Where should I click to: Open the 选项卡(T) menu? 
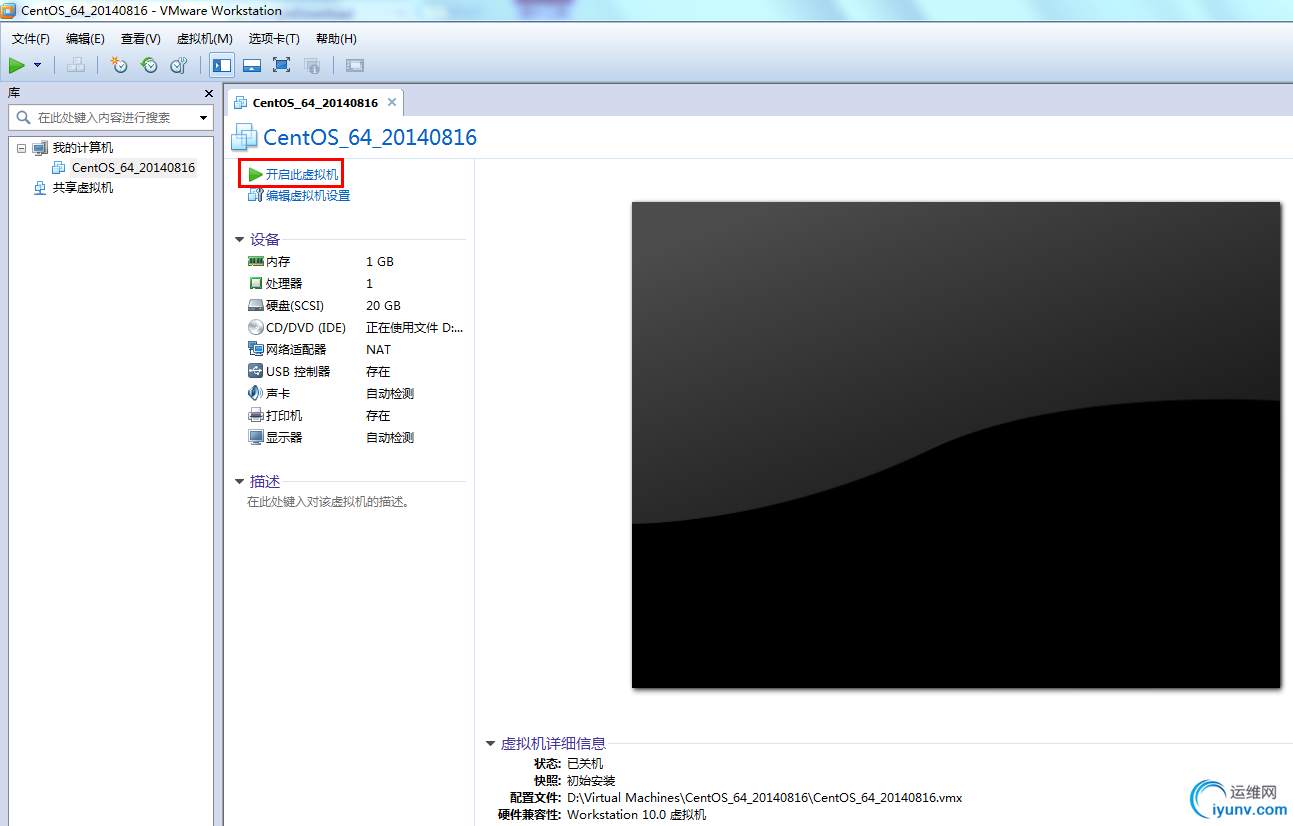[x=274, y=39]
